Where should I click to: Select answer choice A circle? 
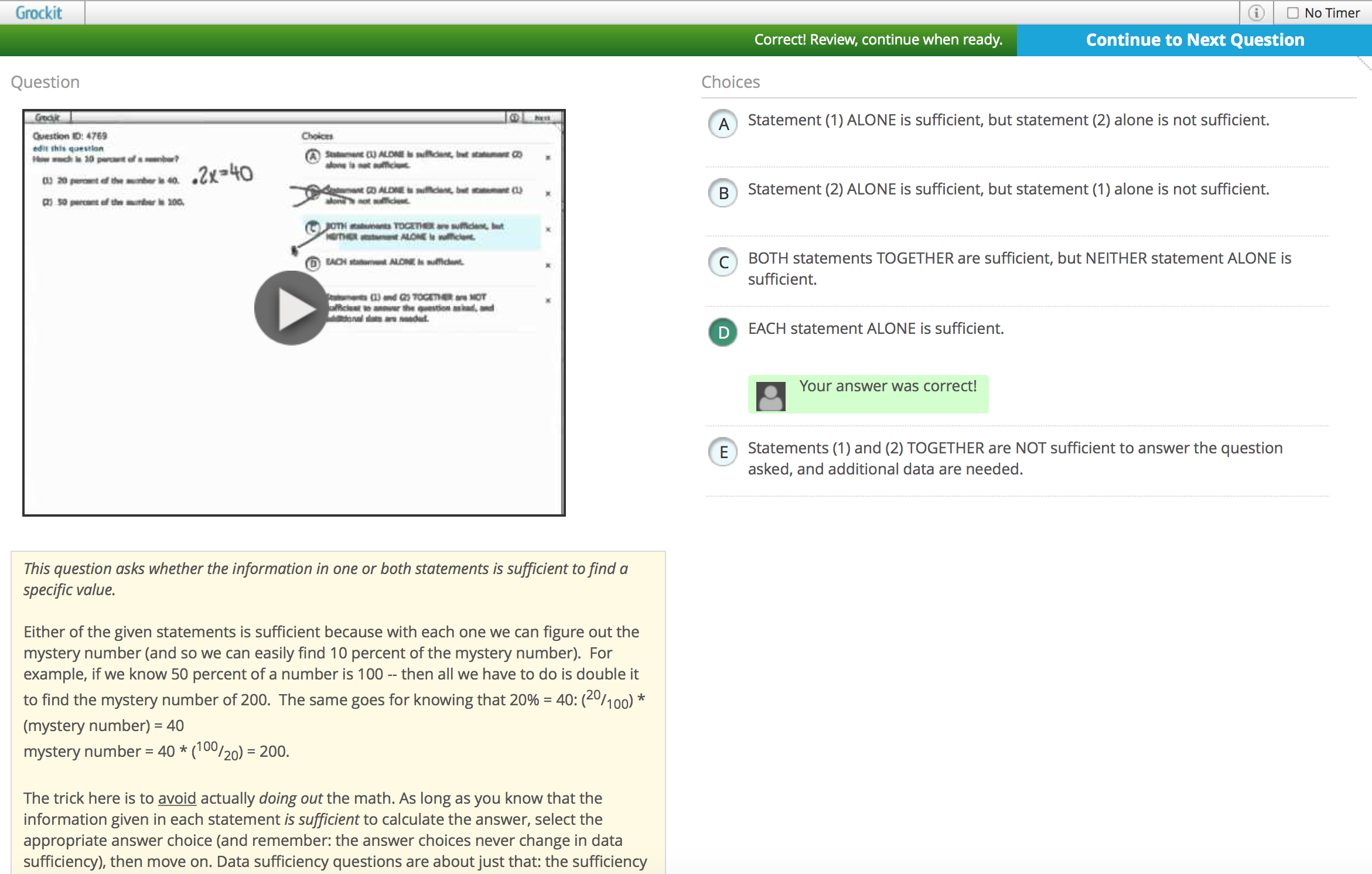[x=723, y=124]
